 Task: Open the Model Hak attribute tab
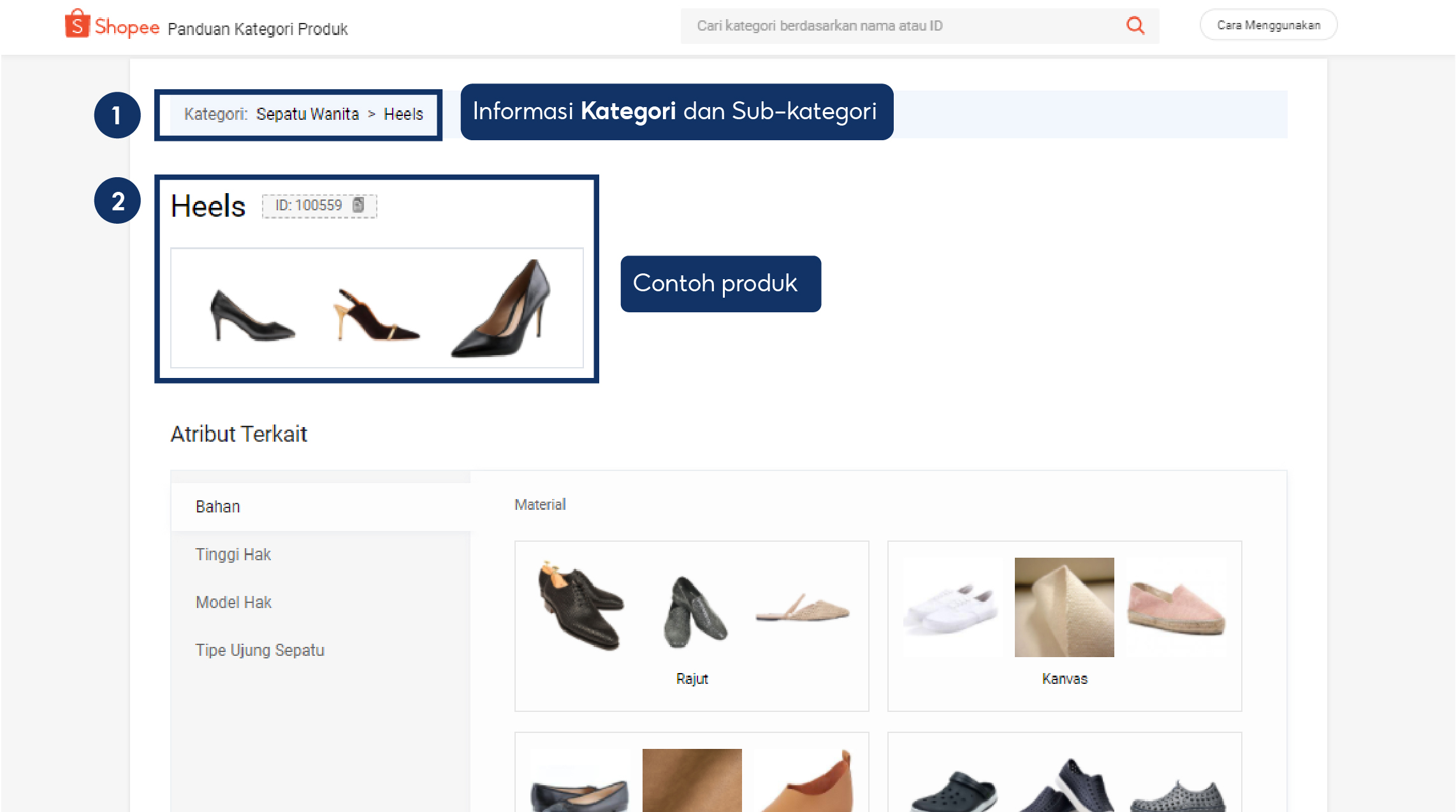(x=233, y=602)
